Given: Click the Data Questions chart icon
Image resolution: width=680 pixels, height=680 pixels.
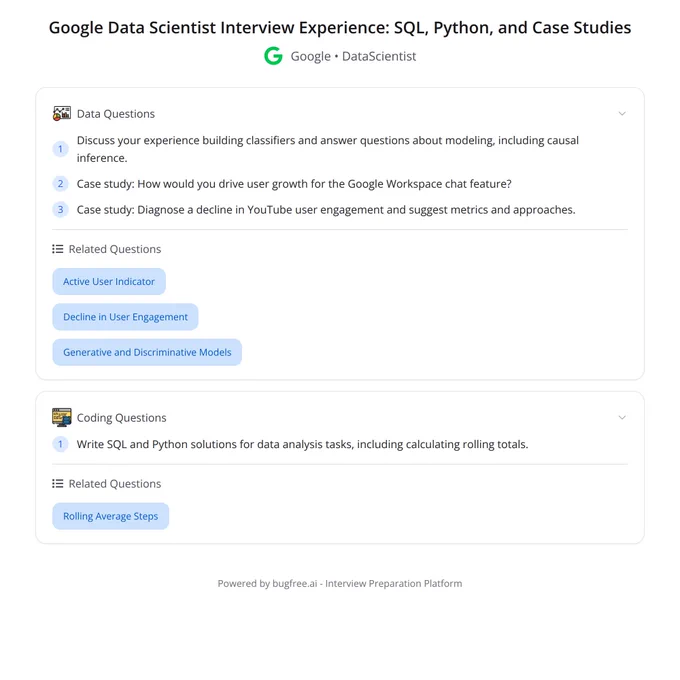Looking at the screenshot, I should tap(62, 114).
